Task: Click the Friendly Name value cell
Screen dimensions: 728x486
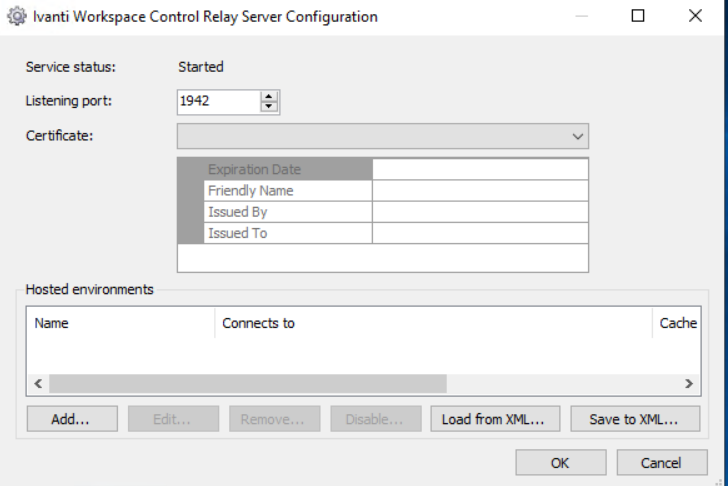Action: 480,191
